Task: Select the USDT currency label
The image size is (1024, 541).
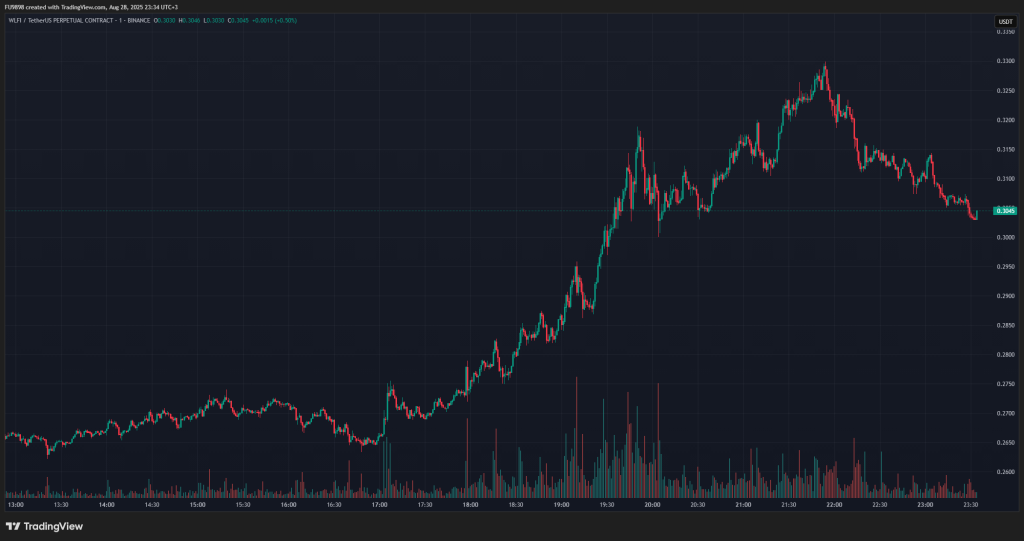Action: click(x=1004, y=22)
